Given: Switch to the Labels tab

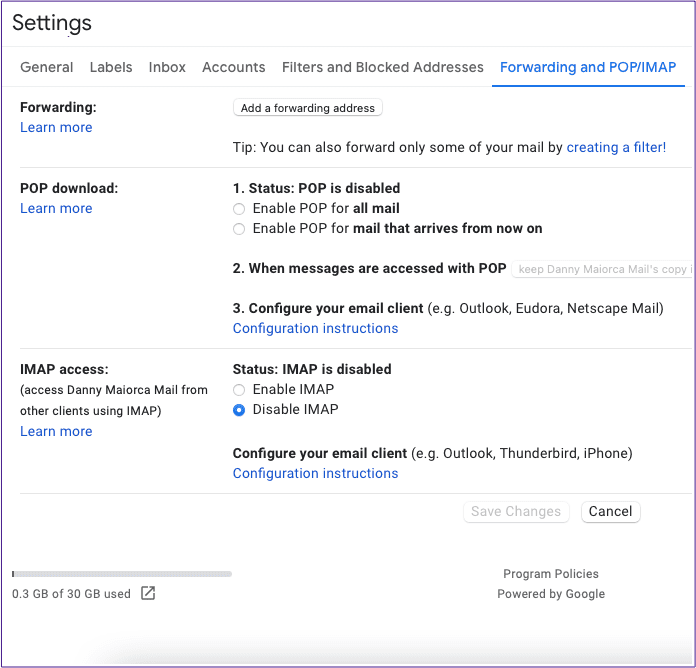Looking at the screenshot, I should (x=111, y=67).
